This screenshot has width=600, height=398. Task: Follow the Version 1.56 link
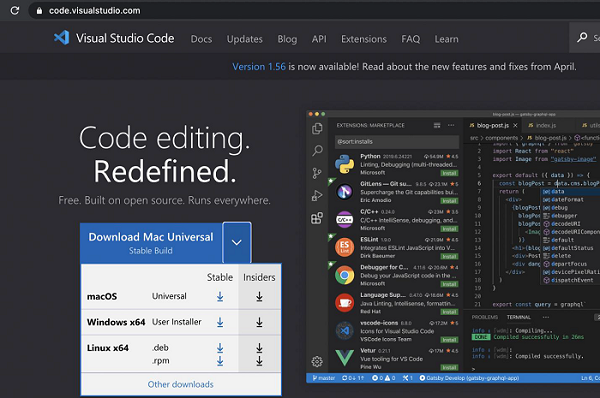259,67
